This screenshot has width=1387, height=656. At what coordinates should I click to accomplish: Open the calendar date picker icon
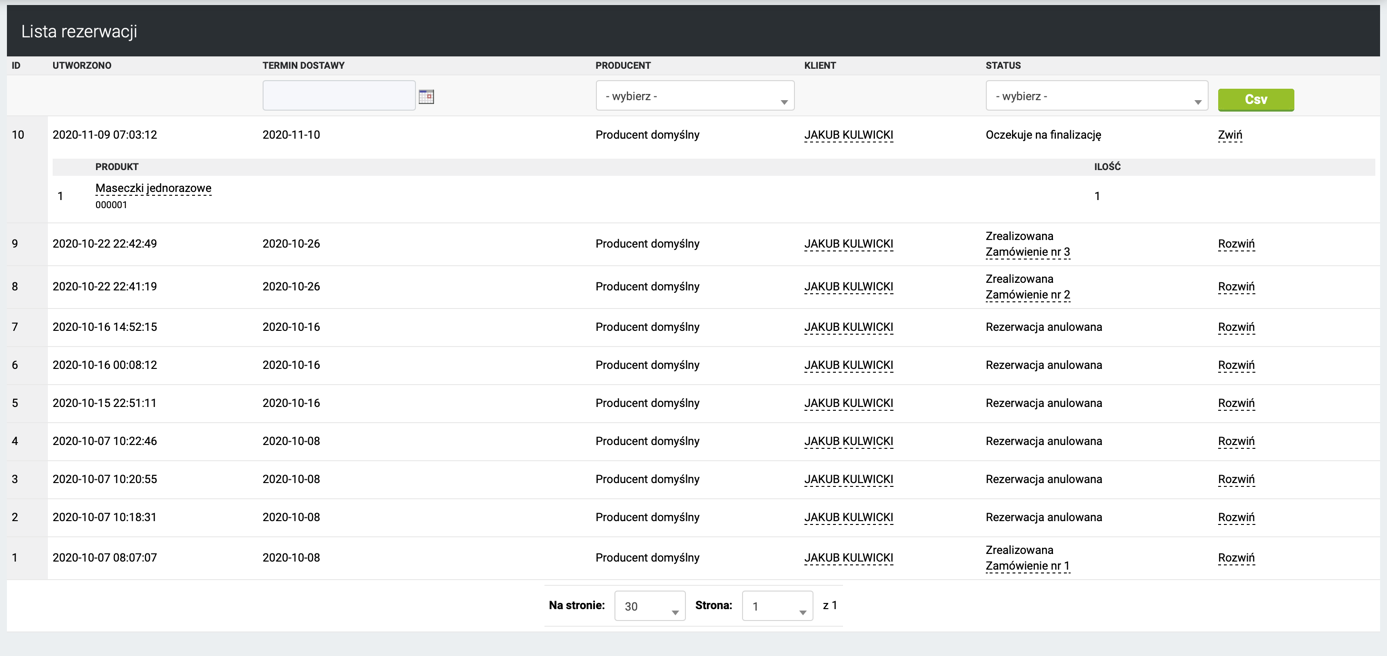click(426, 97)
